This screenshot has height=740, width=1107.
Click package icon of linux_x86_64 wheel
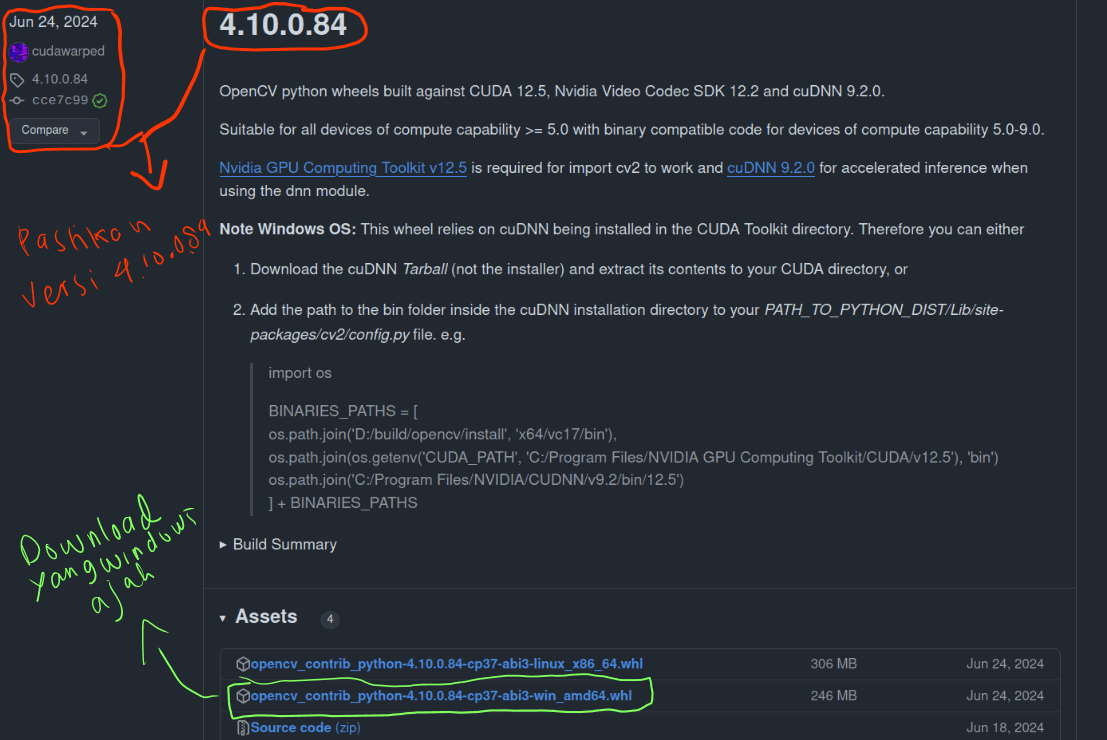[x=242, y=664]
